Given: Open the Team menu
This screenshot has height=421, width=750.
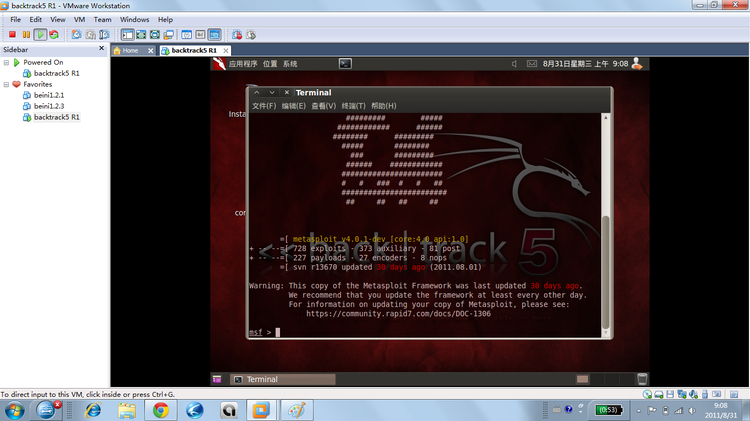Looking at the screenshot, I should 102,20.
